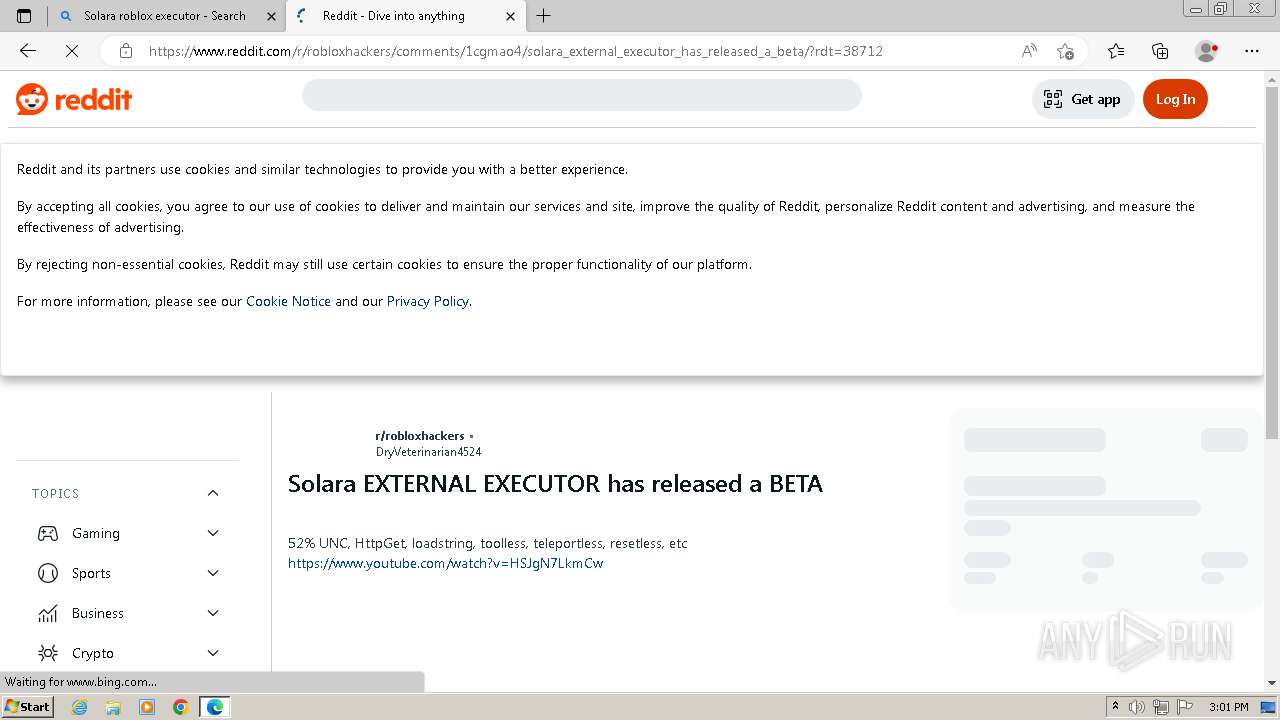1280x720 pixels.
Task: Open Read Aloud in address bar
Action: (1029, 51)
